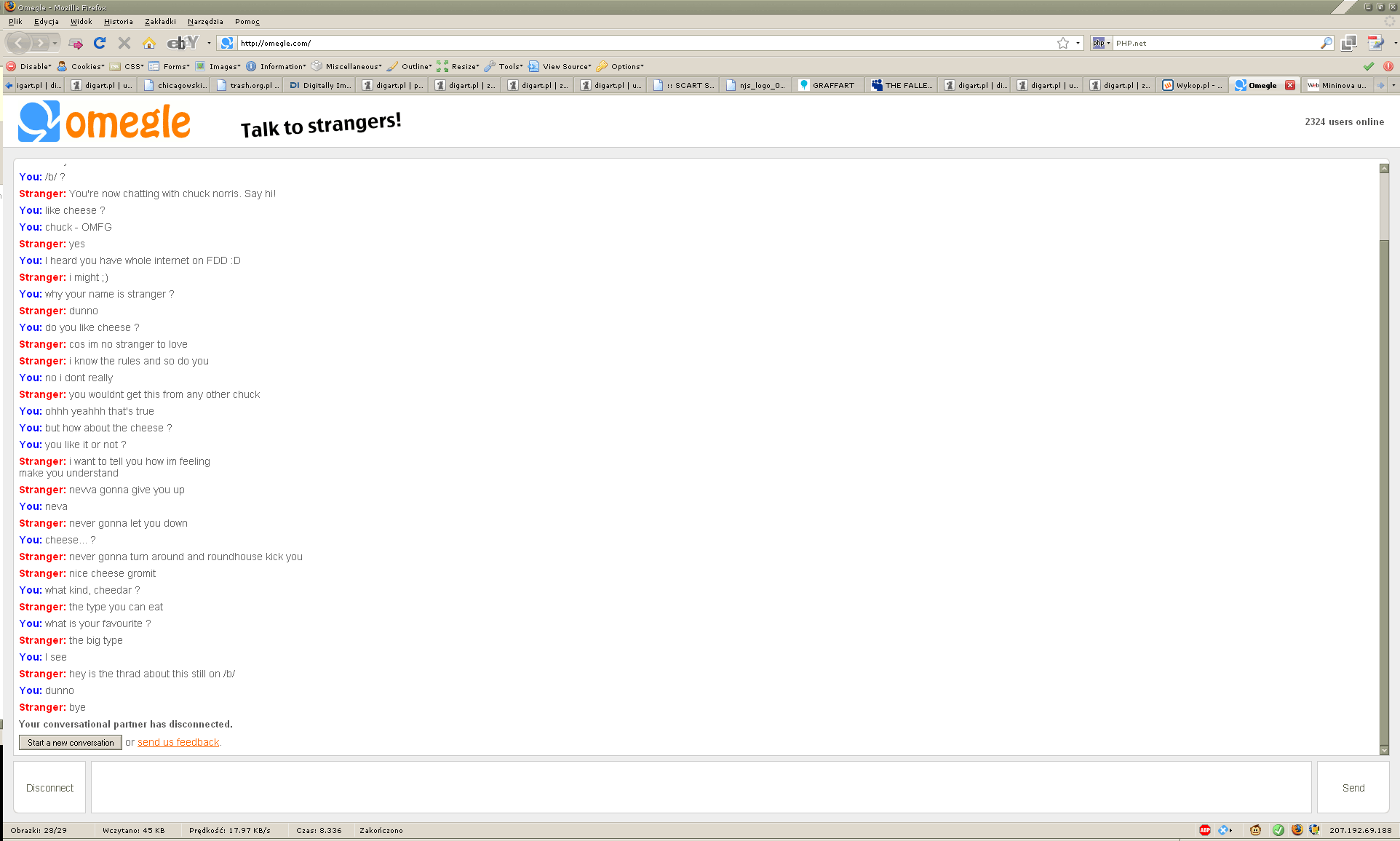The image size is (1400, 841).
Task: Click Start a new conversation button
Action: point(71,743)
